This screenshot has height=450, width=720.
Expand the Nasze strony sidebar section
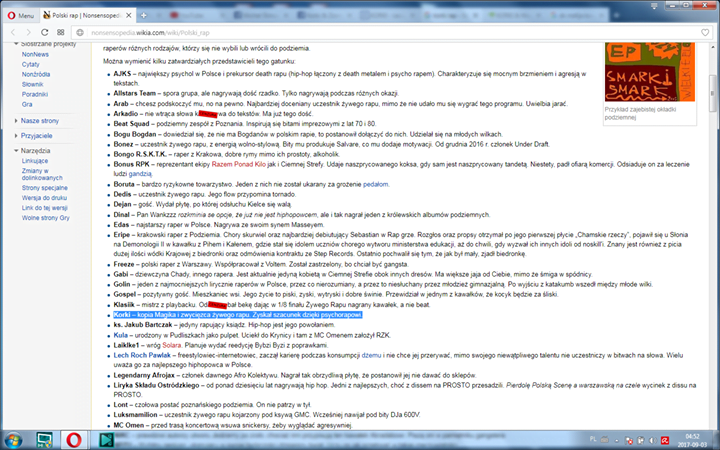click(38, 120)
